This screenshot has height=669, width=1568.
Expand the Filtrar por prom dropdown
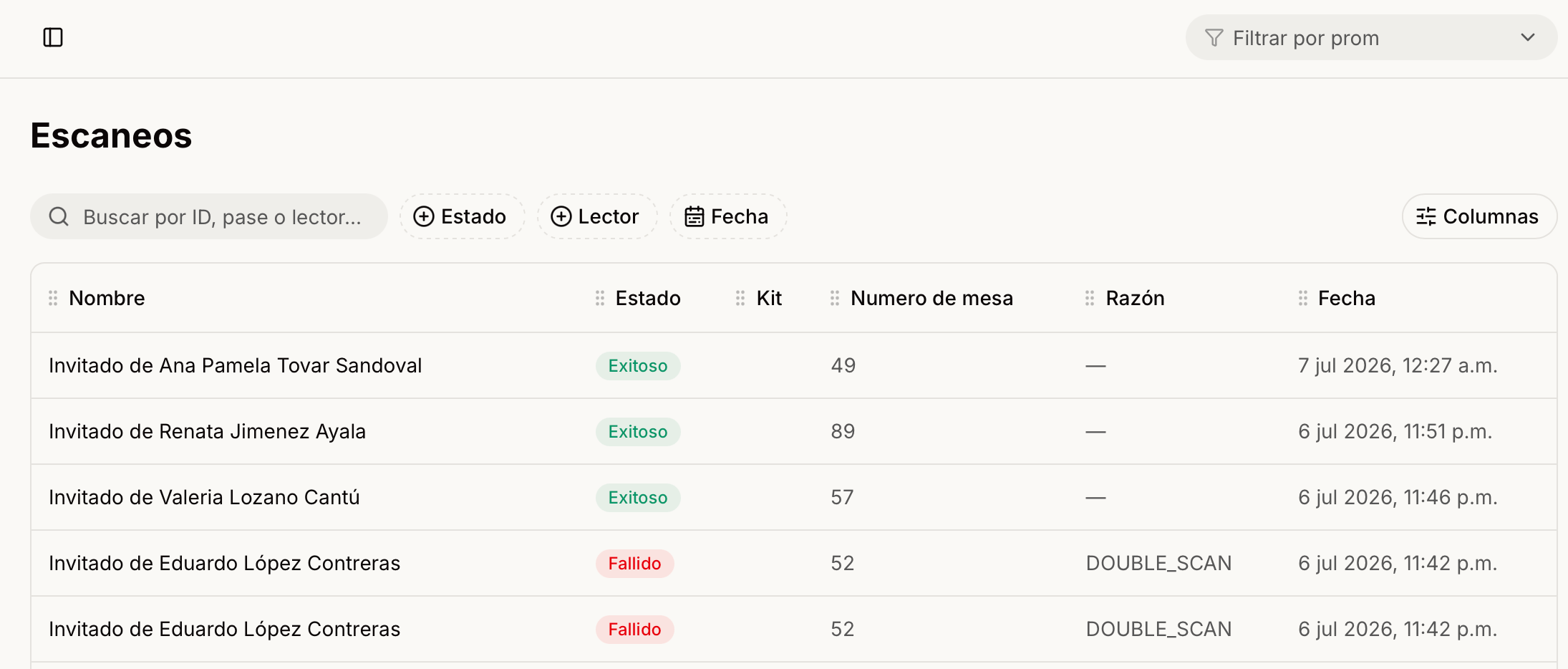pos(1371,37)
